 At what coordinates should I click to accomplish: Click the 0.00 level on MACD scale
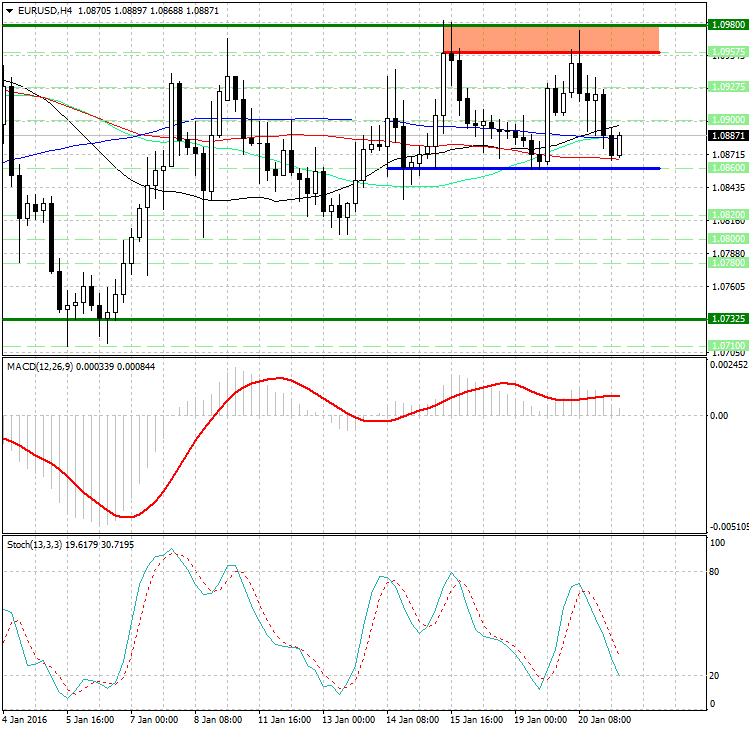point(718,415)
